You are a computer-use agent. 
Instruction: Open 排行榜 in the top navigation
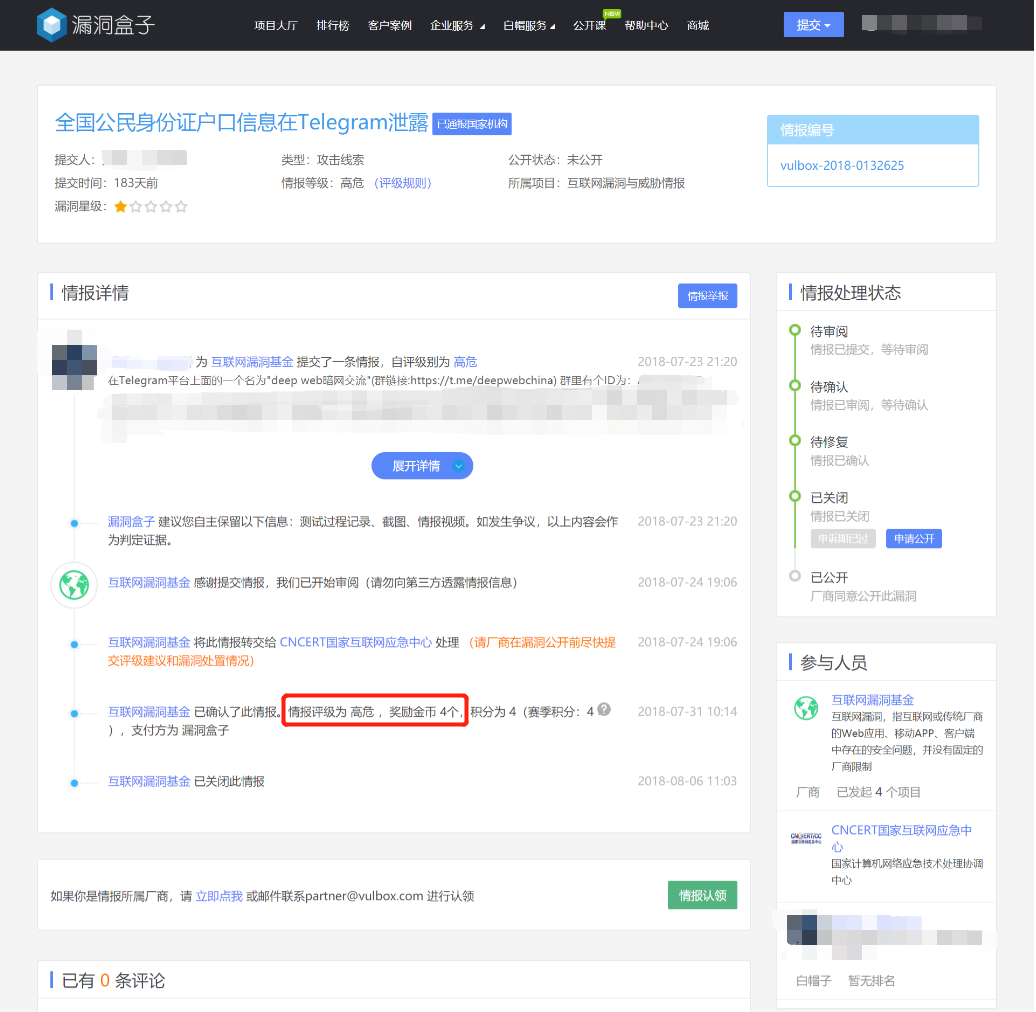[x=332, y=26]
